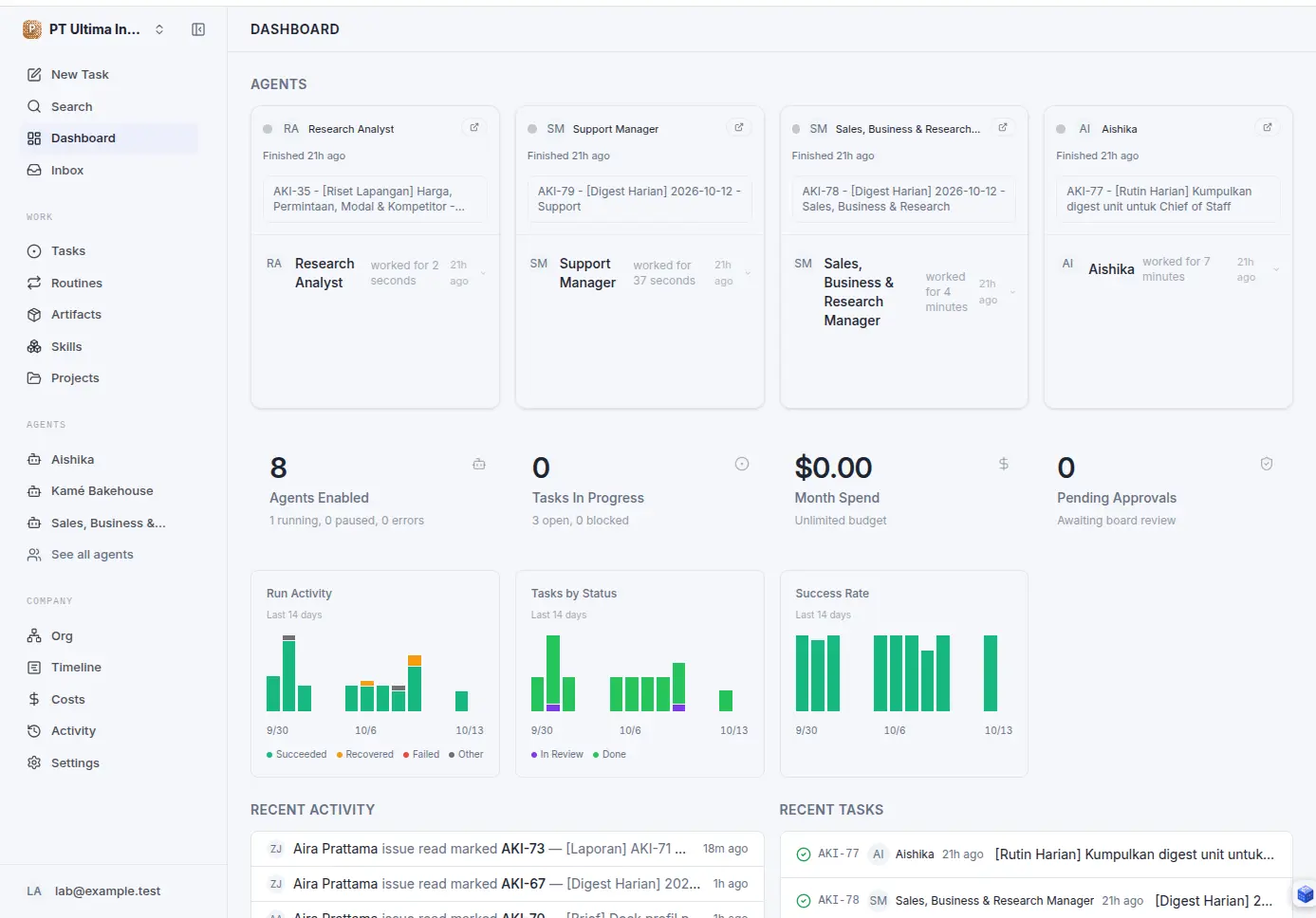
Task: Open the Projects folder icon
Action: click(x=34, y=378)
